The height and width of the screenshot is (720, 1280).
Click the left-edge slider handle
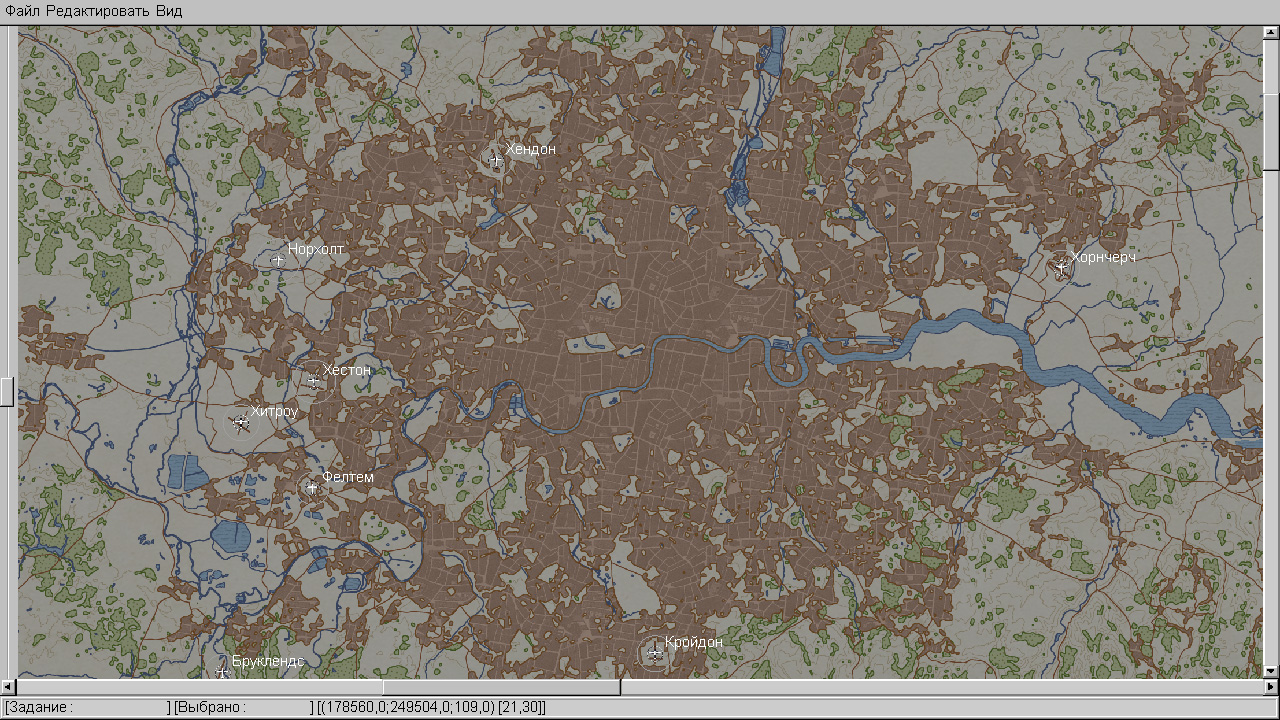[6, 391]
